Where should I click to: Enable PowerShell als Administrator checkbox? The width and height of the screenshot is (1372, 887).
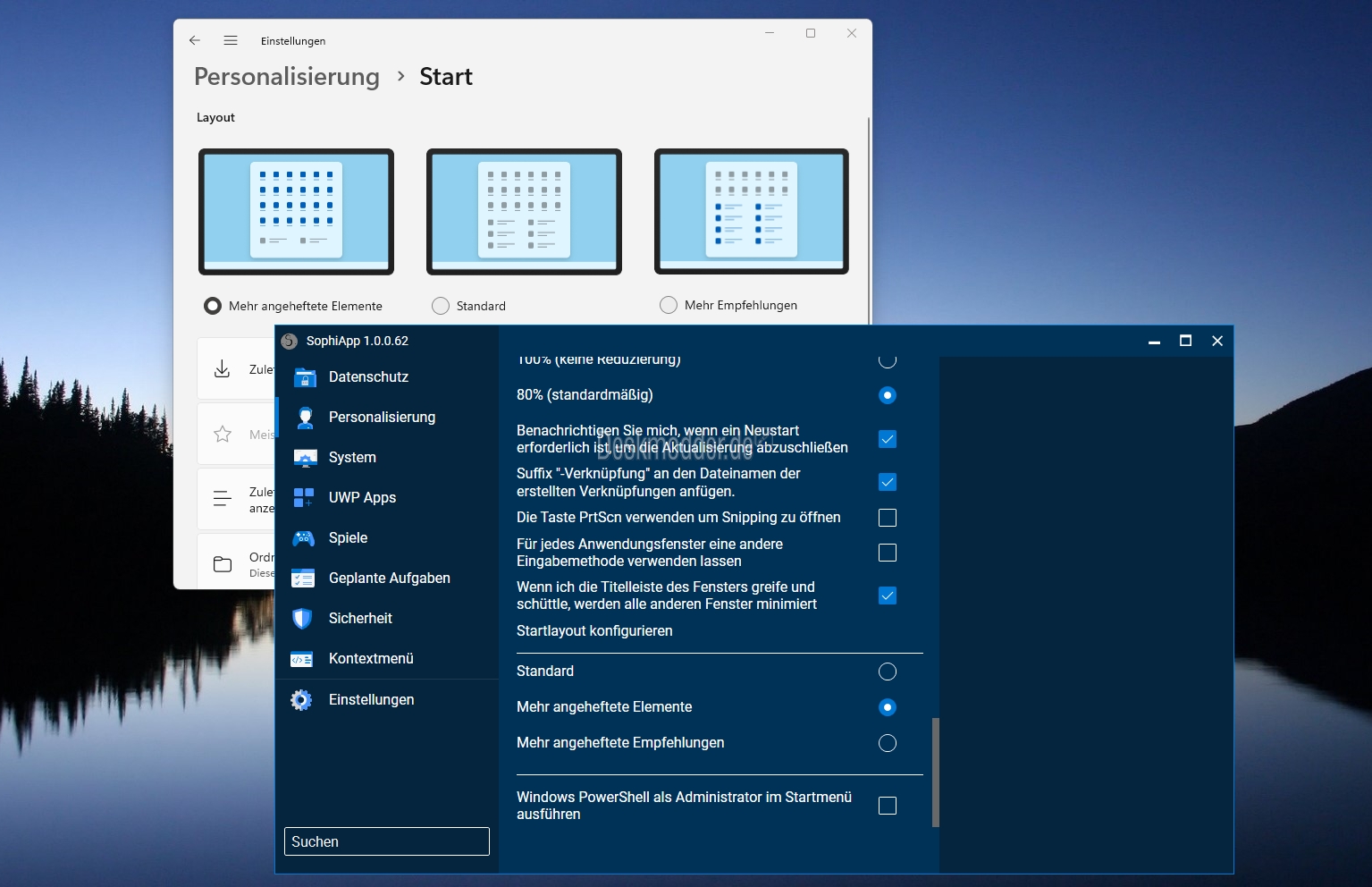888,806
